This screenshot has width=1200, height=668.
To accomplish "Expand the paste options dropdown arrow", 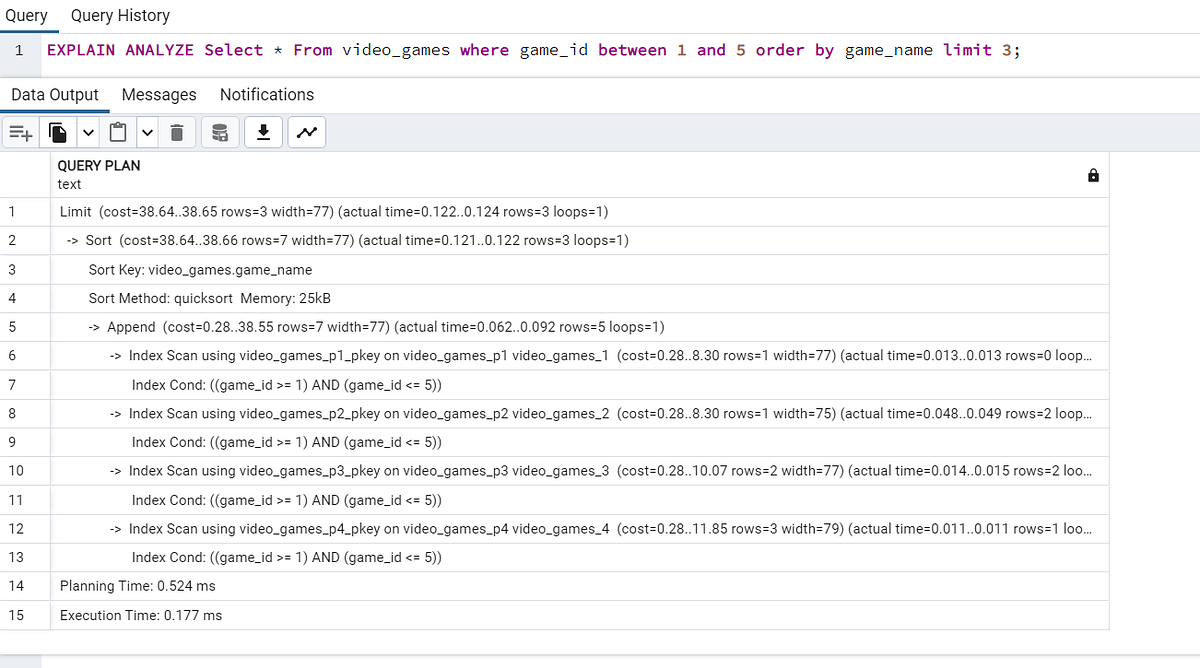I will 148,132.
